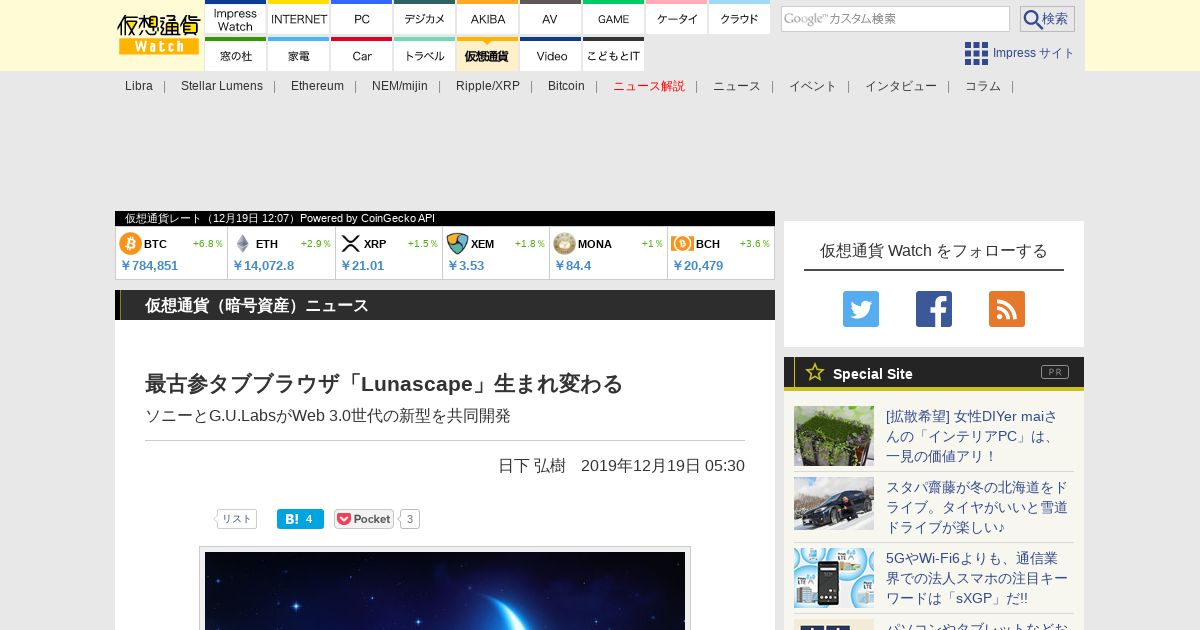Screen dimensions: 1200x630
Task: Read the 5GやWi-Fi6よりも article link
Action: 977,578
